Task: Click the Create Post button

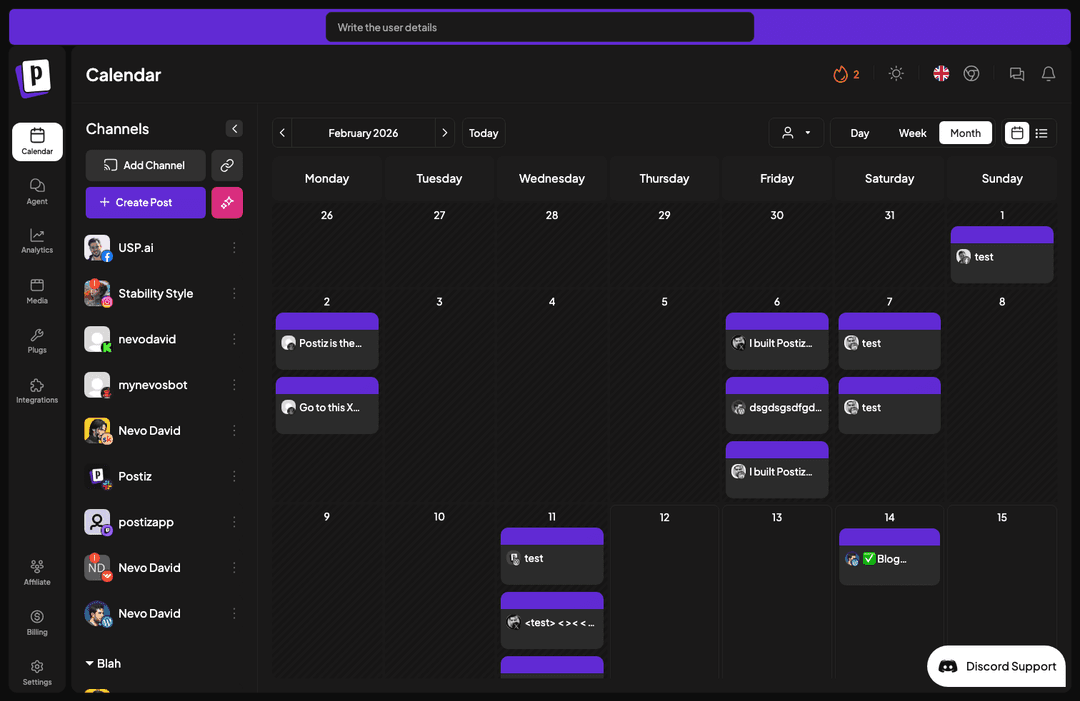Action: [144, 202]
